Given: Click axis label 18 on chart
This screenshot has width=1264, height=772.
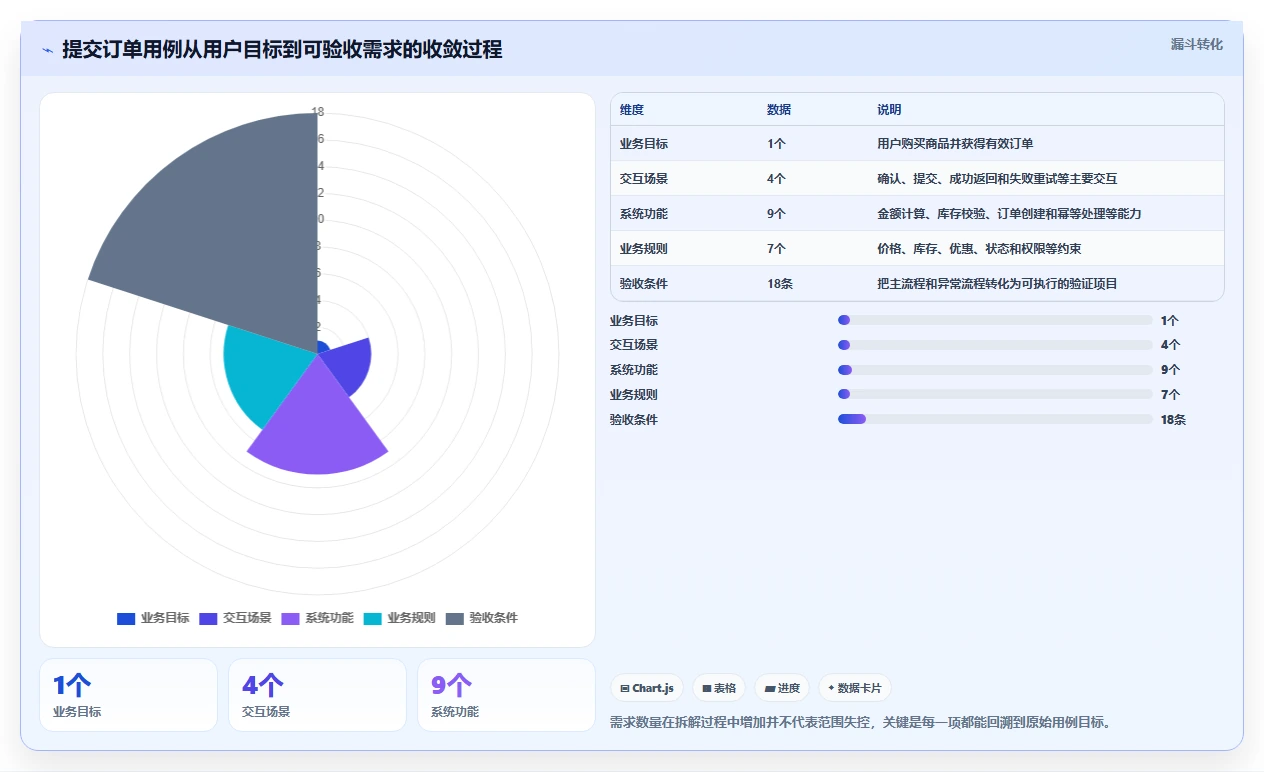Looking at the screenshot, I should tap(318, 112).
